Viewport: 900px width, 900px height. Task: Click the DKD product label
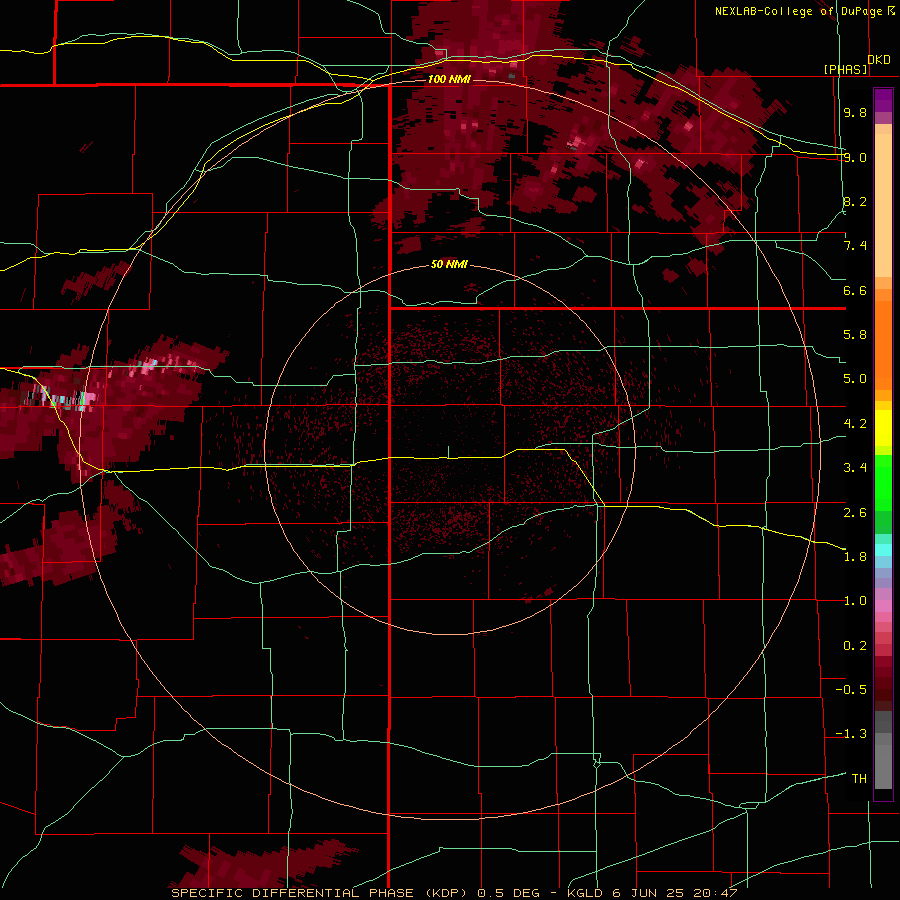click(879, 60)
